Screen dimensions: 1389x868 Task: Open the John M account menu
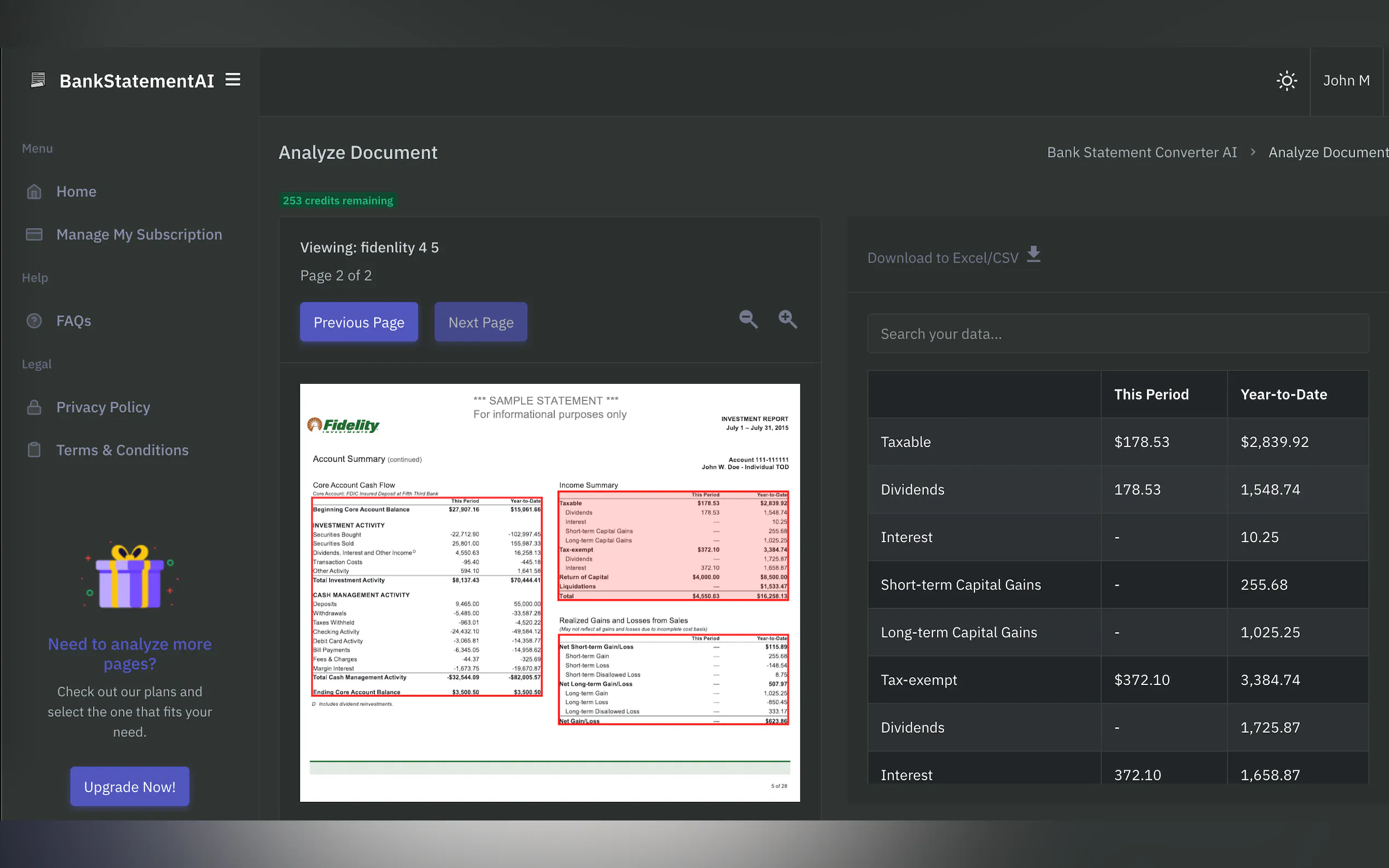(x=1346, y=80)
